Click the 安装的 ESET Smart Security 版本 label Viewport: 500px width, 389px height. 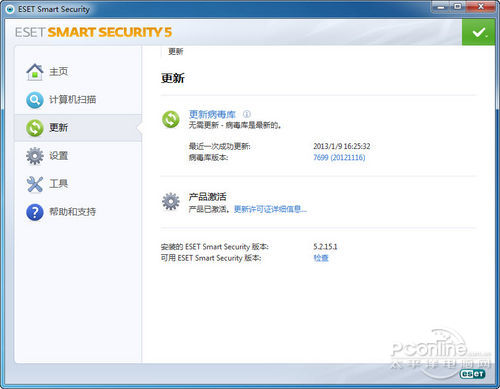(x=214, y=247)
